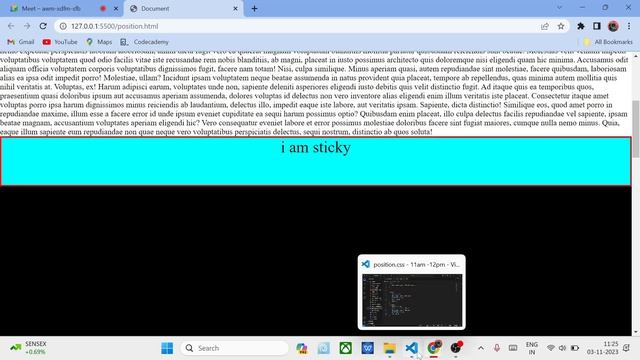Expand the tab search chevron
Screen dimensions: 640x360
click(x=559, y=8)
